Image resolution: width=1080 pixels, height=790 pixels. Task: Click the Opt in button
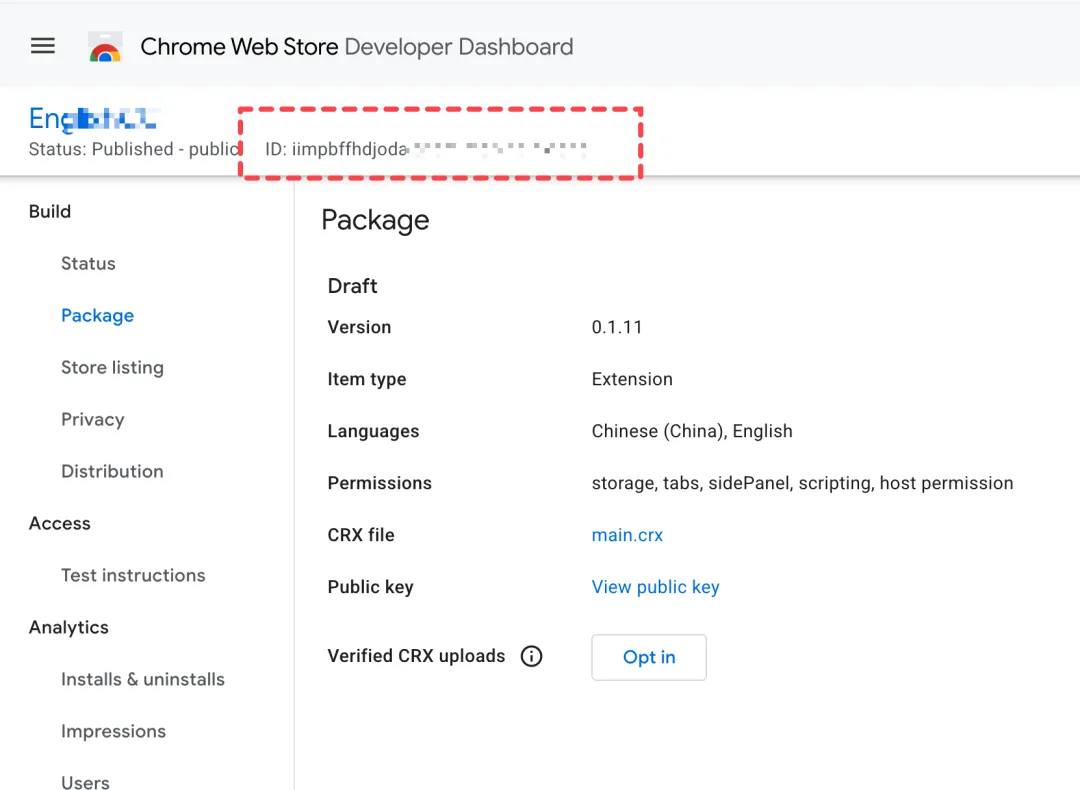(x=649, y=657)
